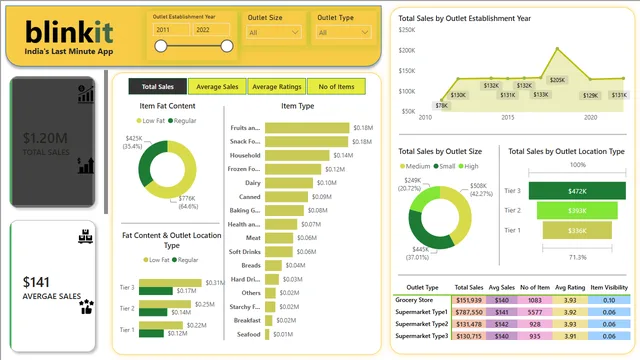
Task: Select the Total Sales tab
Action: 158,87
